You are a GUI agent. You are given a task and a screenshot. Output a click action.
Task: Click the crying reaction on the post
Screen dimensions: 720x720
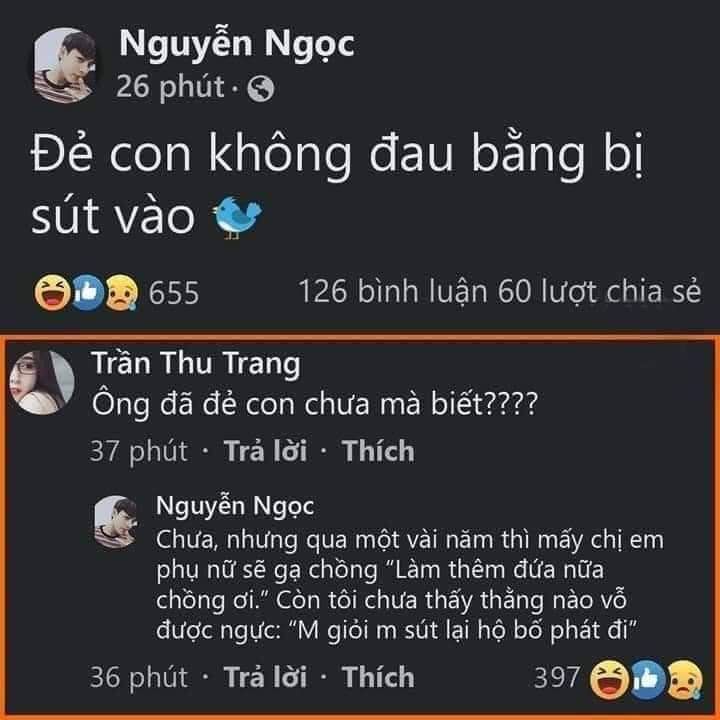[122, 292]
